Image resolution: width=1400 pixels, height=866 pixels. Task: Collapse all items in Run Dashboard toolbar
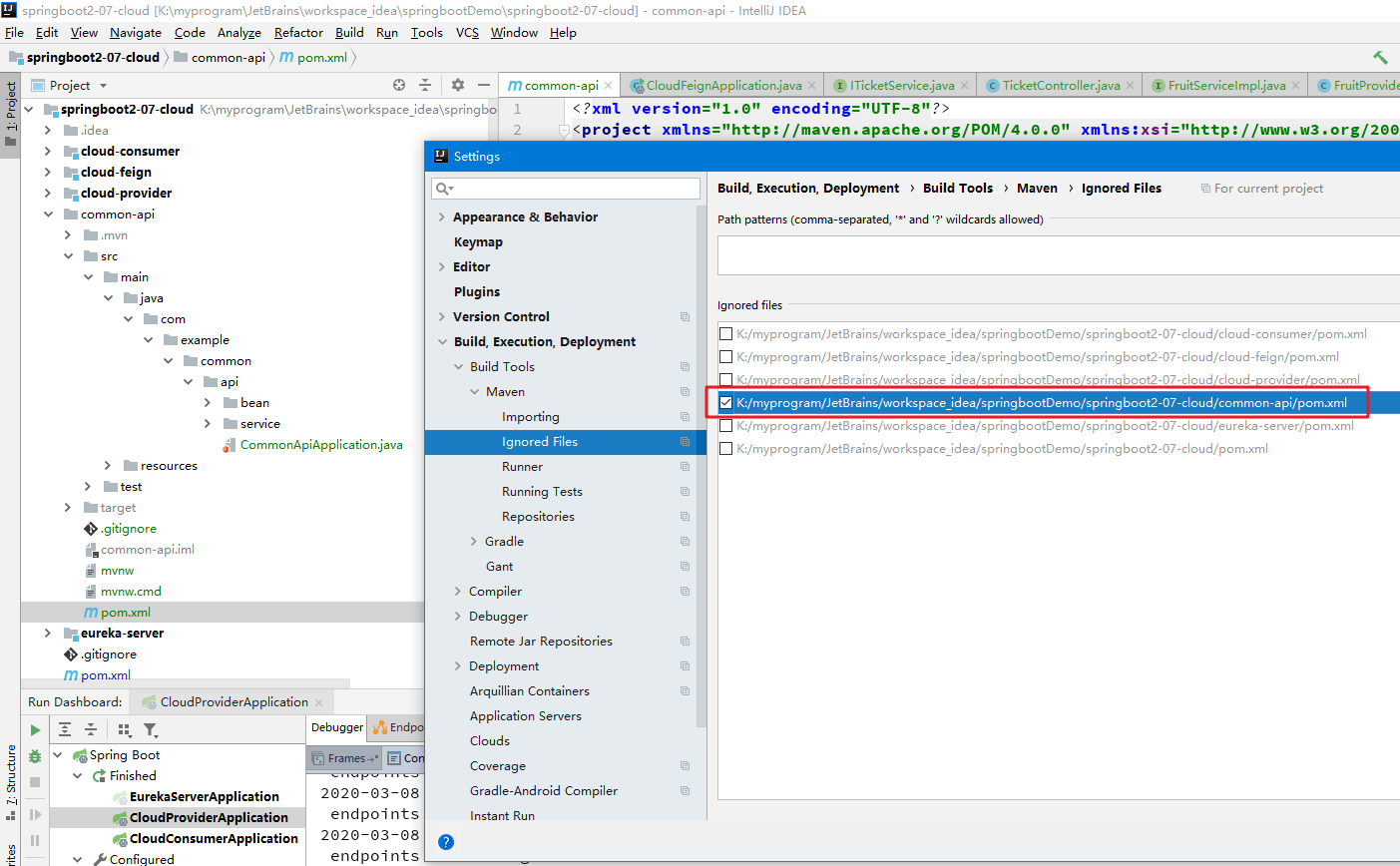pos(91,729)
